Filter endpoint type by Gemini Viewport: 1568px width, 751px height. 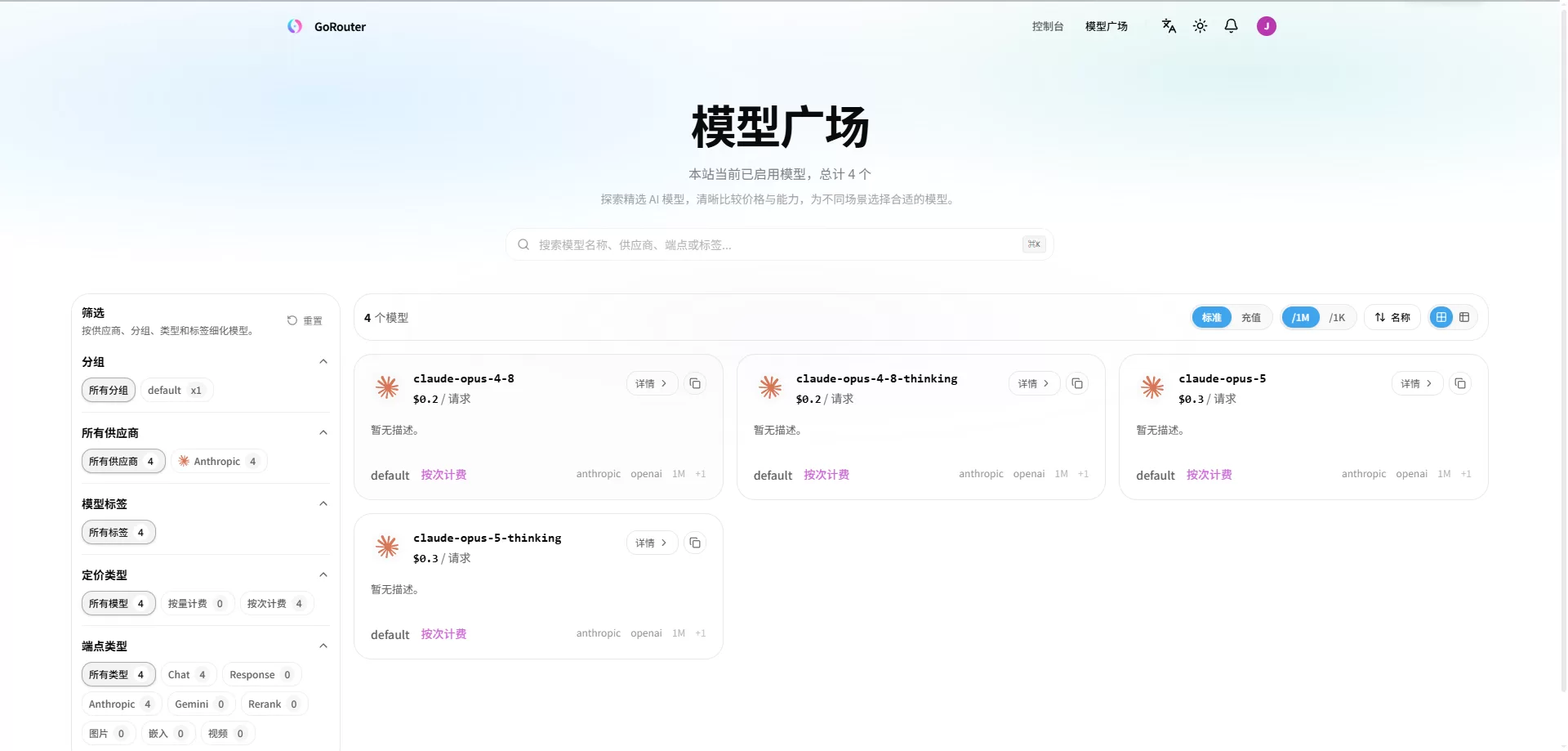[x=201, y=704]
